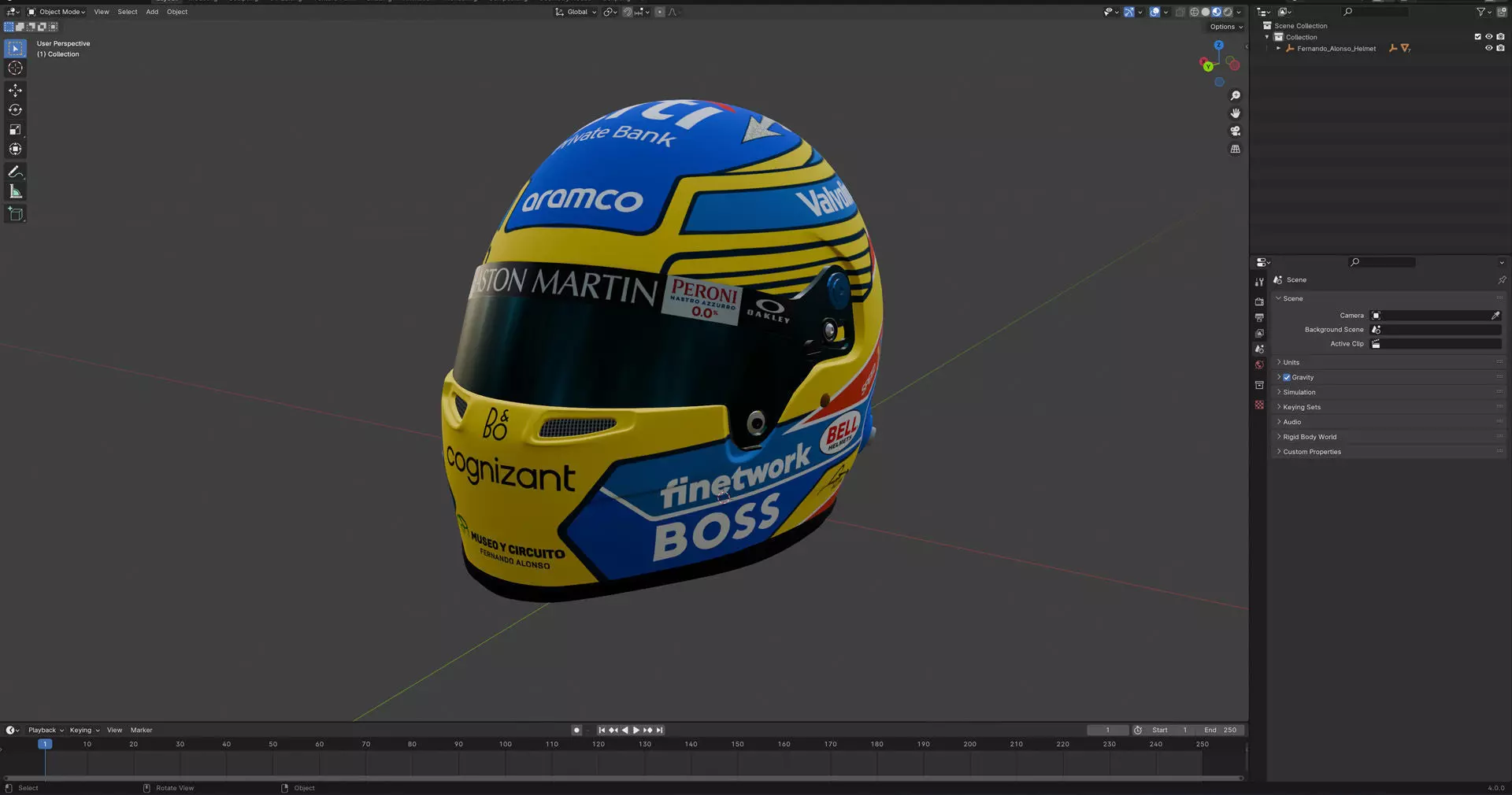
Task: Toggle auto keying record button
Action: [576, 730]
